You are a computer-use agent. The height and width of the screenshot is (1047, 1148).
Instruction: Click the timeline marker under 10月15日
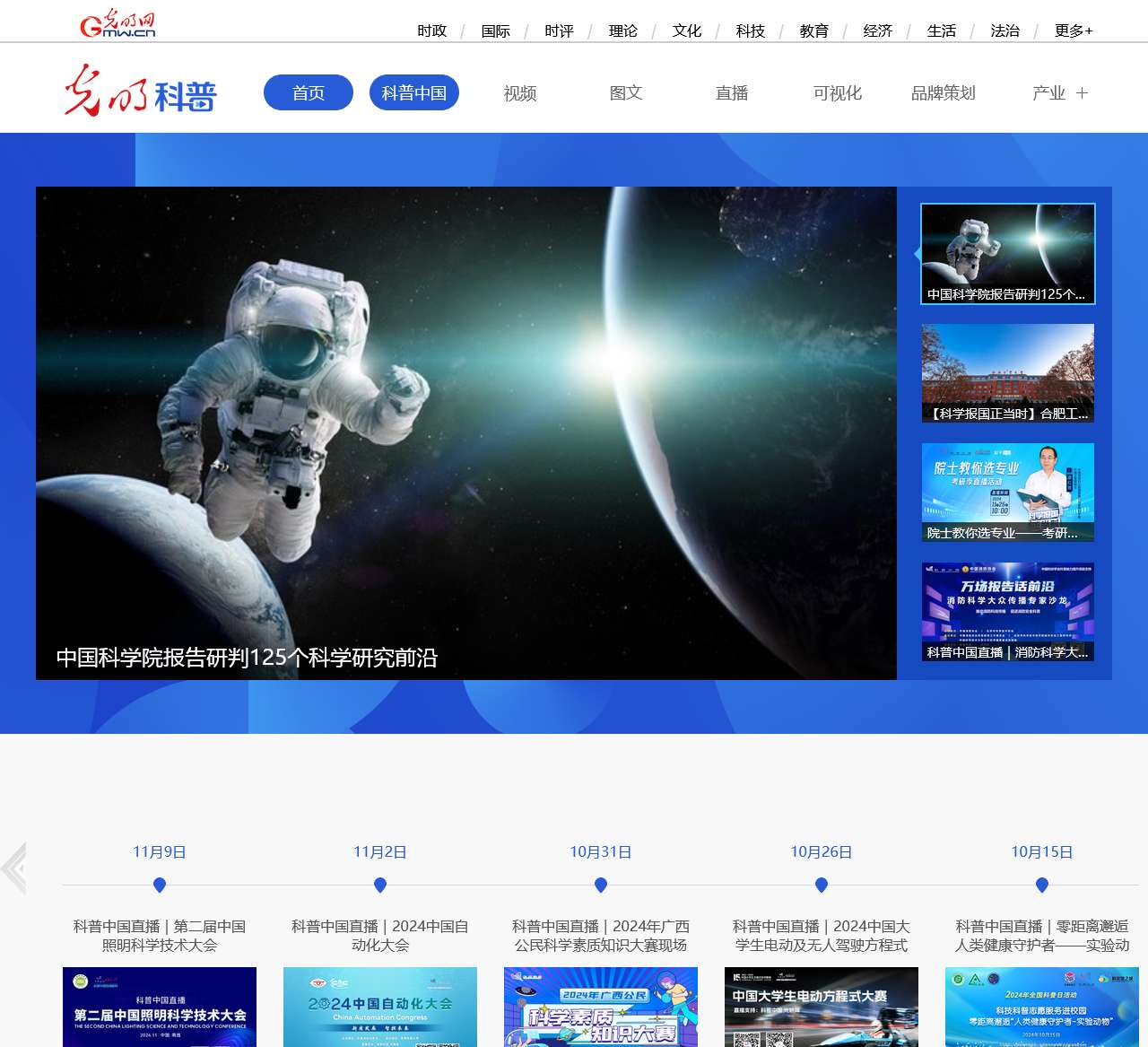point(1042,886)
